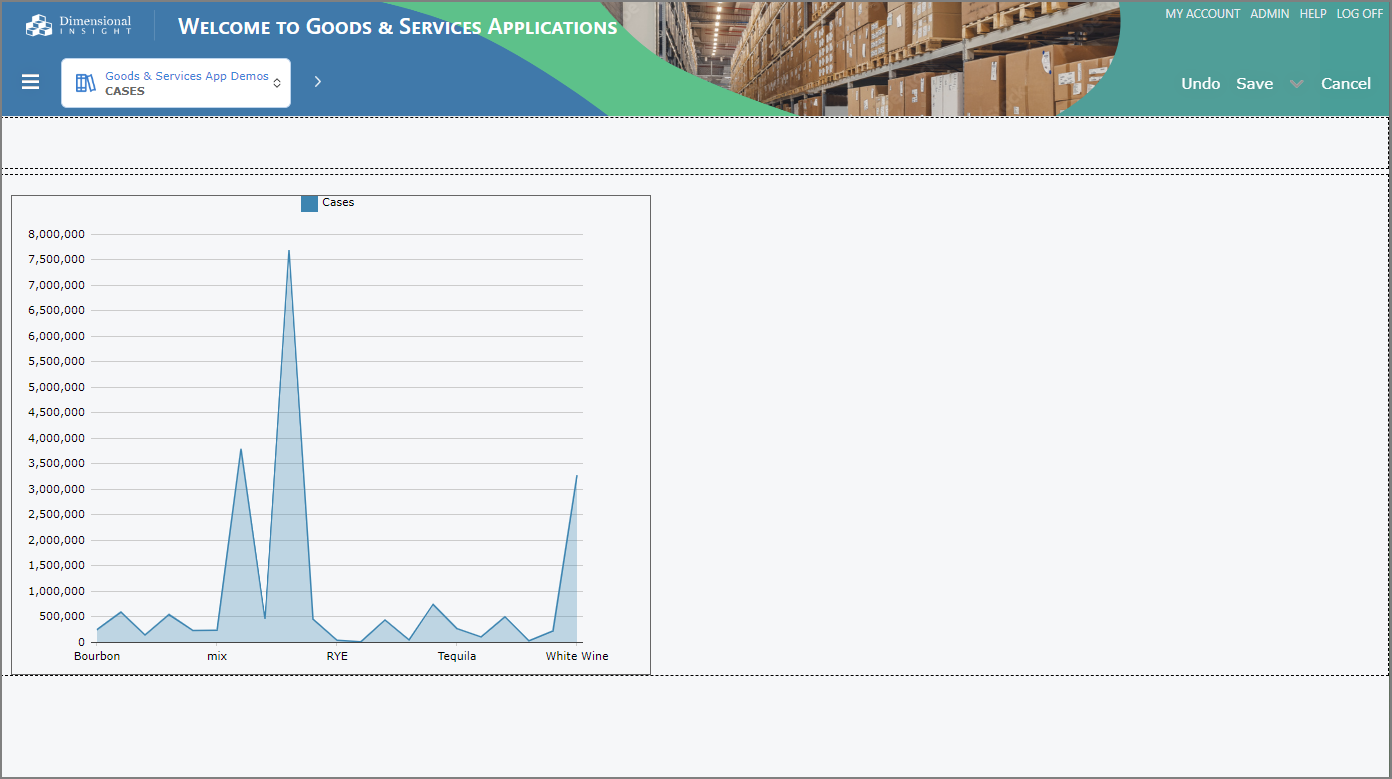Open the ADMIN menu item

click(x=1269, y=14)
